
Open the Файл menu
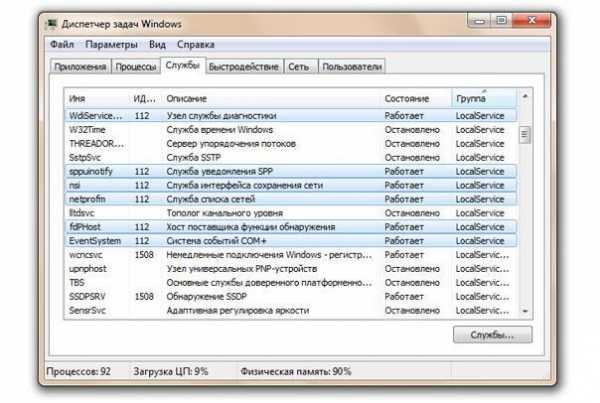(62, 44)
